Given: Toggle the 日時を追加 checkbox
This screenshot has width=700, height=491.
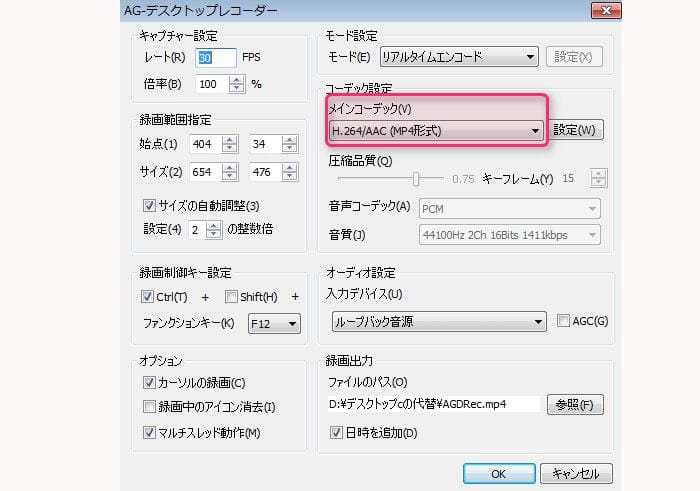Looking at the screenshot, I should pyautogui.click(x=336, y=432).
